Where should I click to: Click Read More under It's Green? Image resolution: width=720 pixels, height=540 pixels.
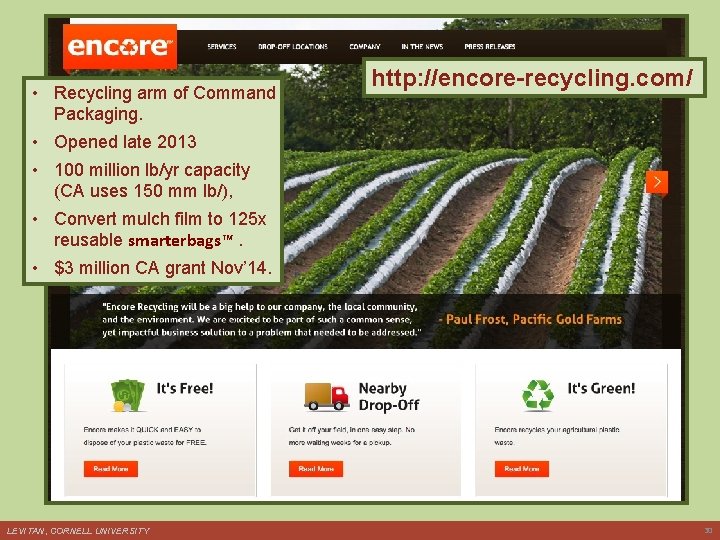pos(522,469)
